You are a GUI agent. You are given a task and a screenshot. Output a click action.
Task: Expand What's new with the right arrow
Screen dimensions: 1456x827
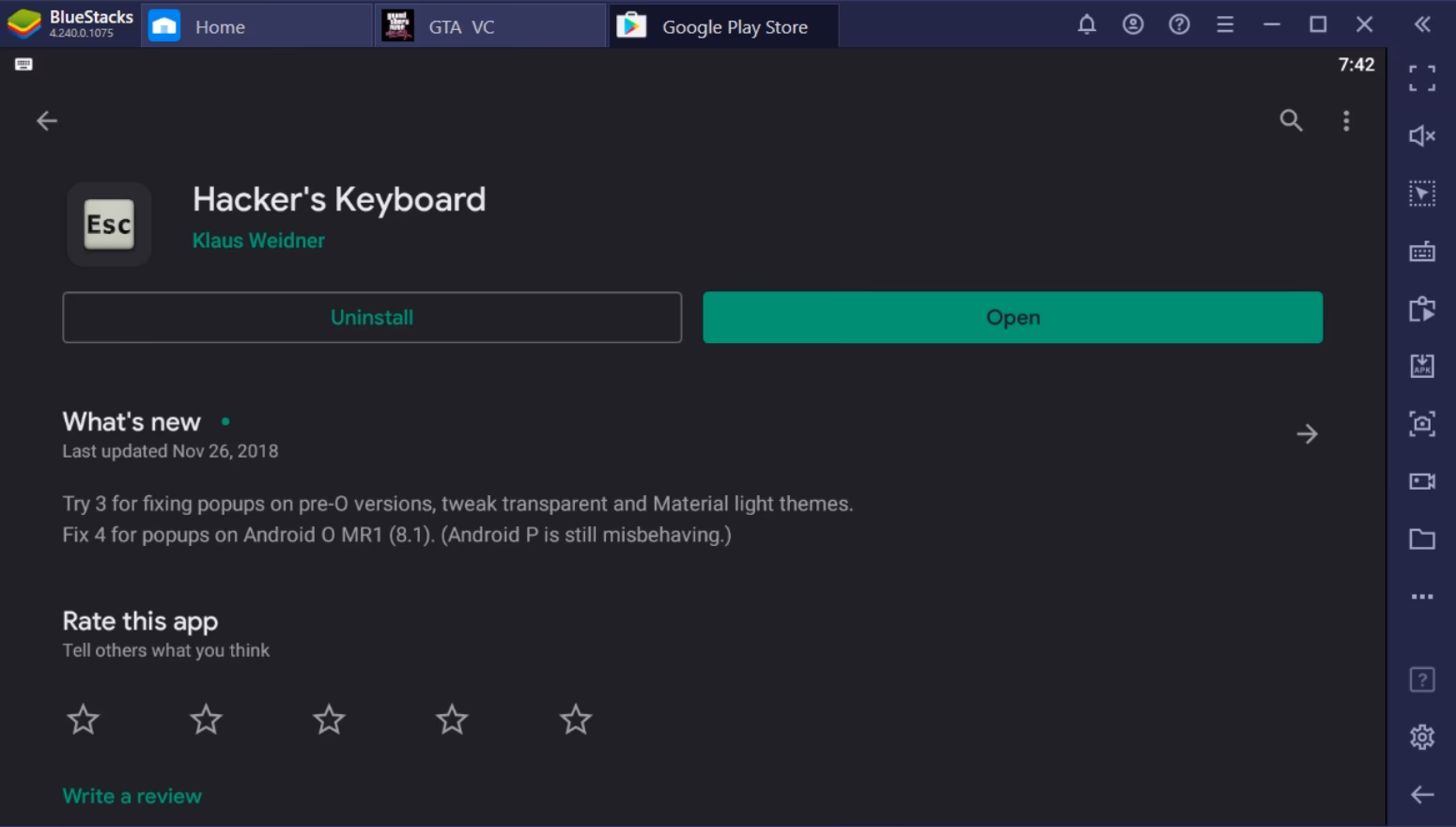click(x=1307, y=434)
